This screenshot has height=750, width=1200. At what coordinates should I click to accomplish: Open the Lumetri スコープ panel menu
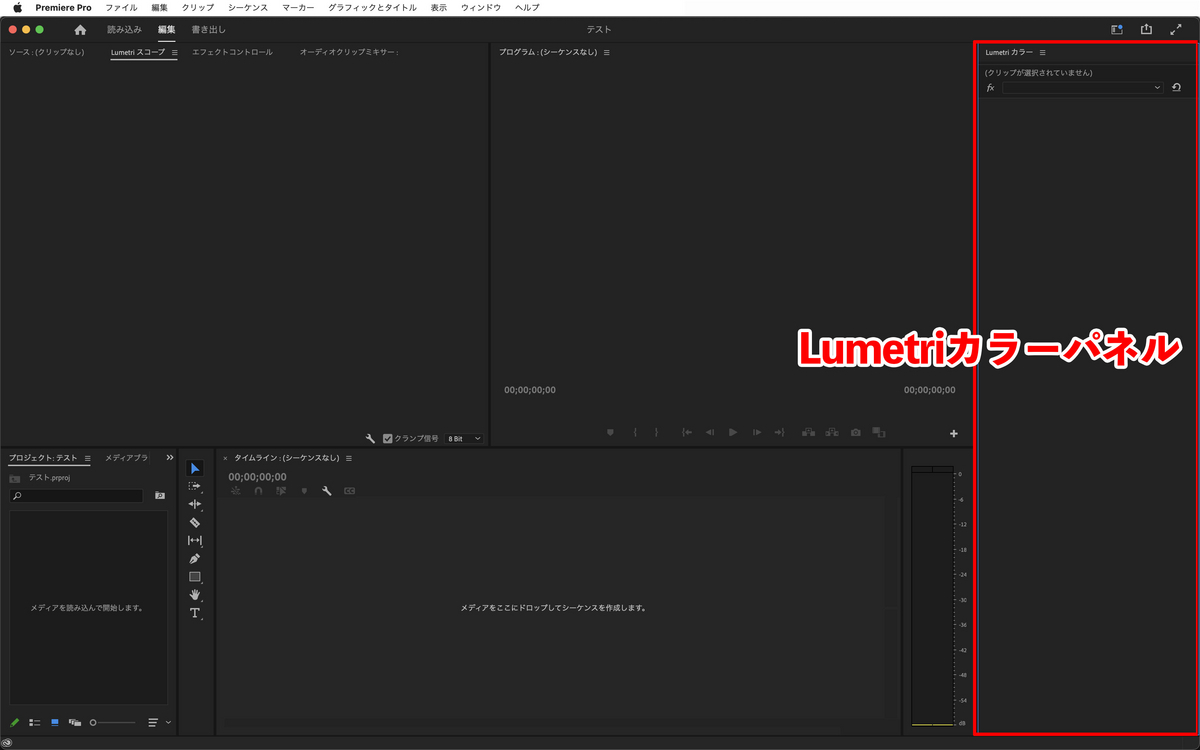pos(174,52)
